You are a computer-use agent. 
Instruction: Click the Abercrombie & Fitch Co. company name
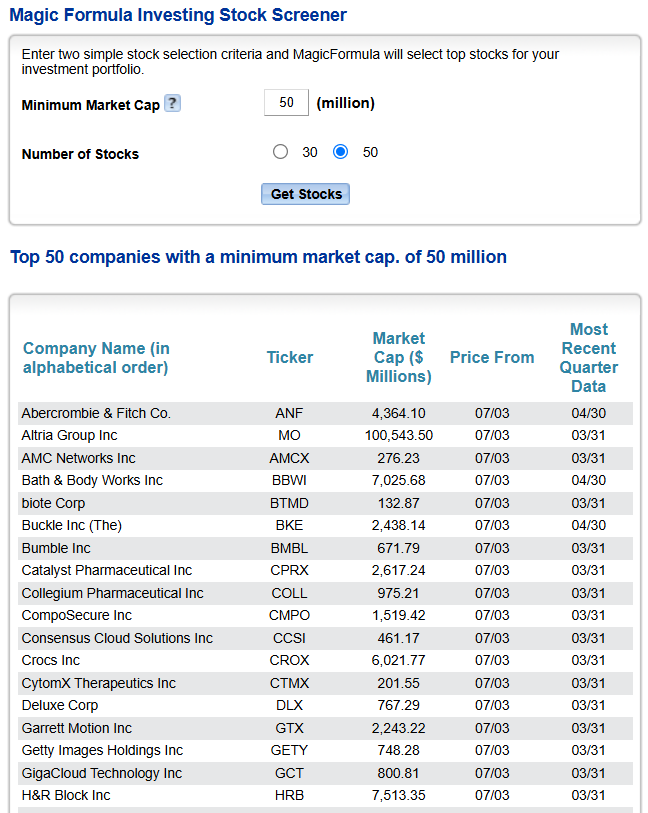point(96,413)
